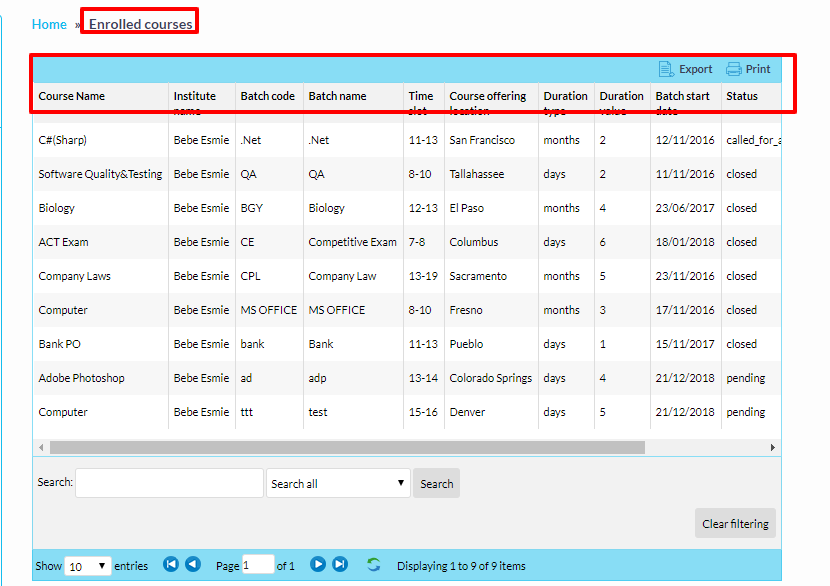Viewport: 830px width, 586px height.
Task: Click left arrow of horizontal scrollbar
Action: click(41, 447)
